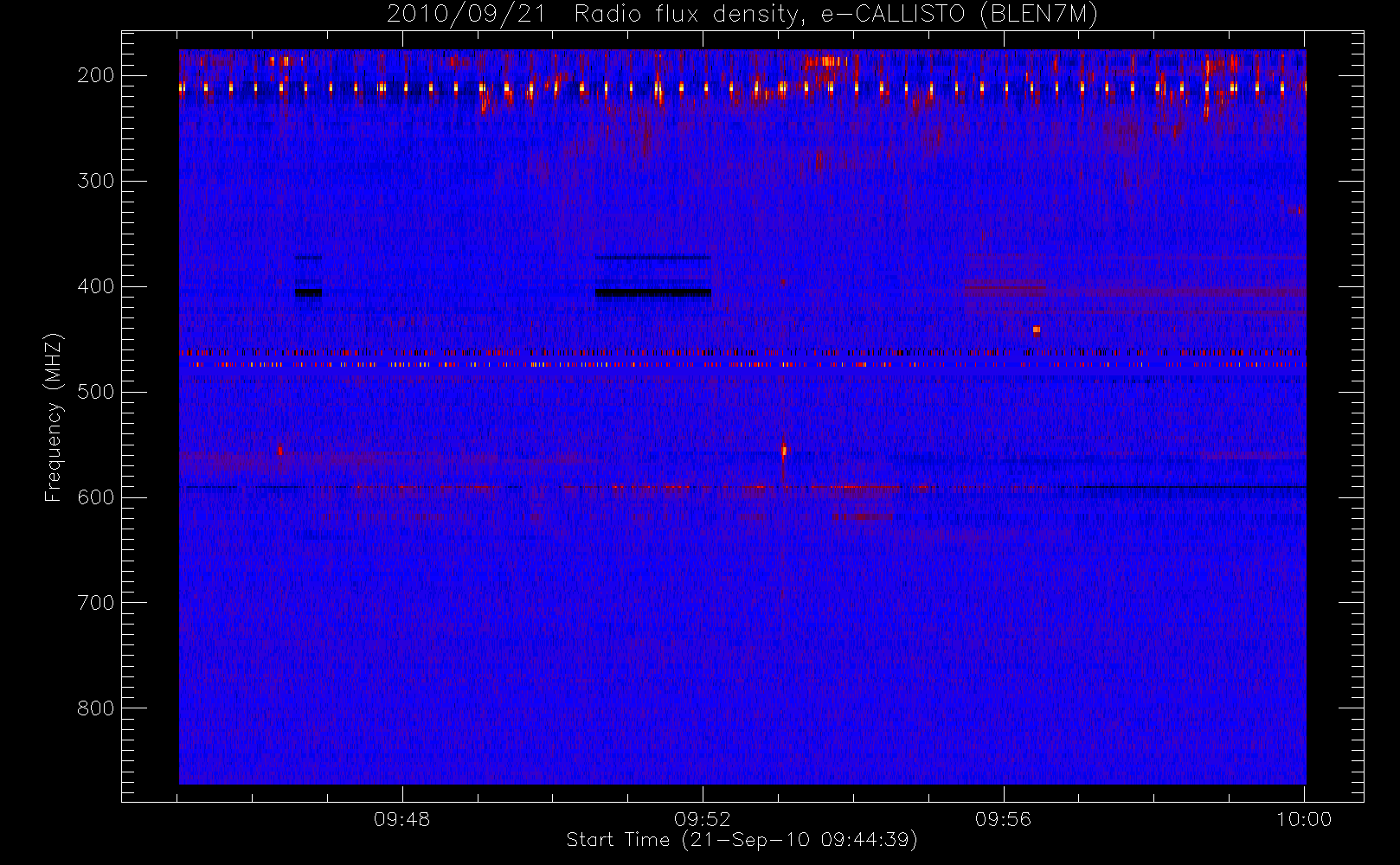The image size is (1400, 865).
Task: Click the 600 frequency tick label
Action: point(95,497)
